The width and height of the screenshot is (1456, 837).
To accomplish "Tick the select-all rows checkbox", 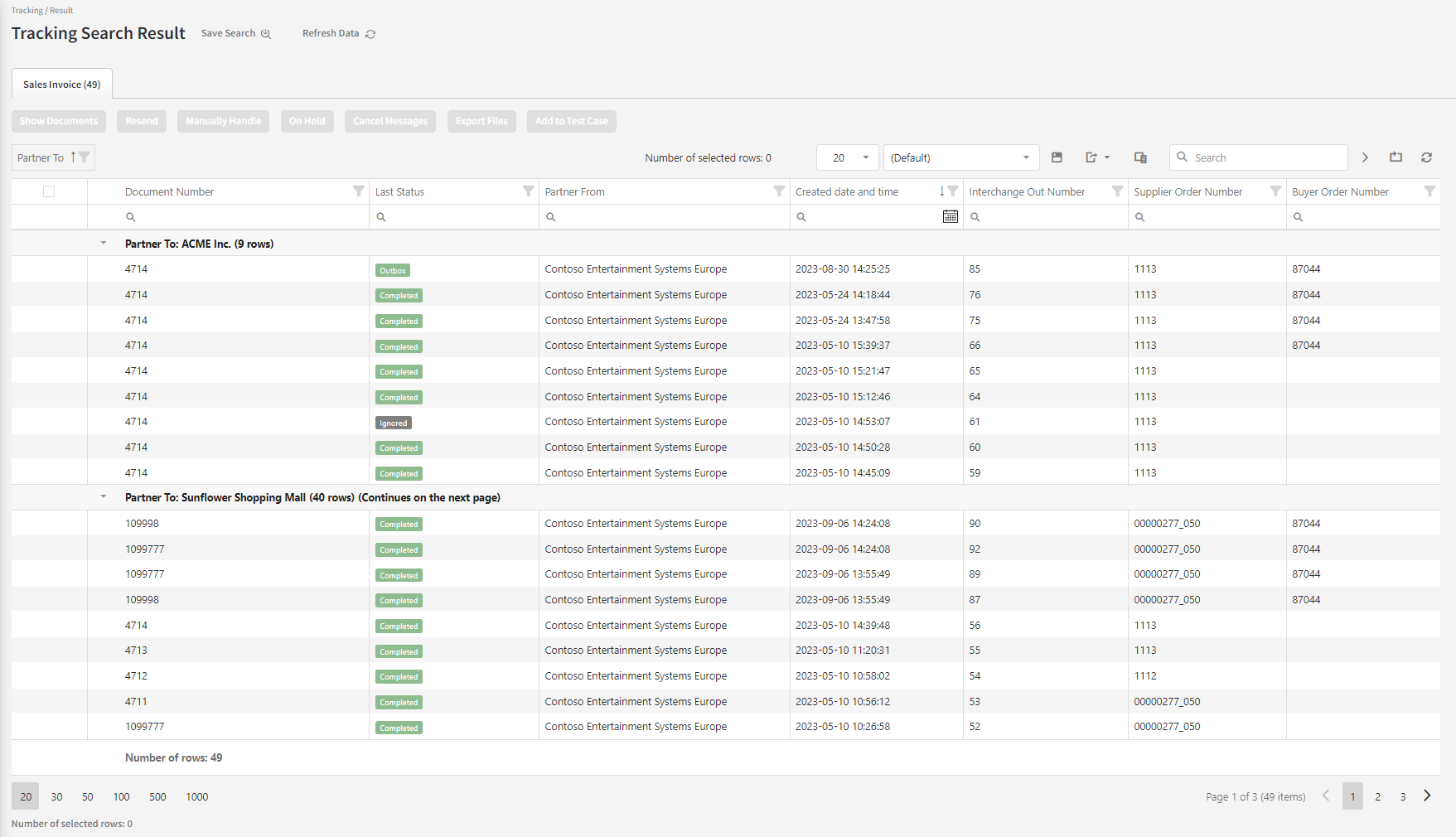I will pos(49,191).
